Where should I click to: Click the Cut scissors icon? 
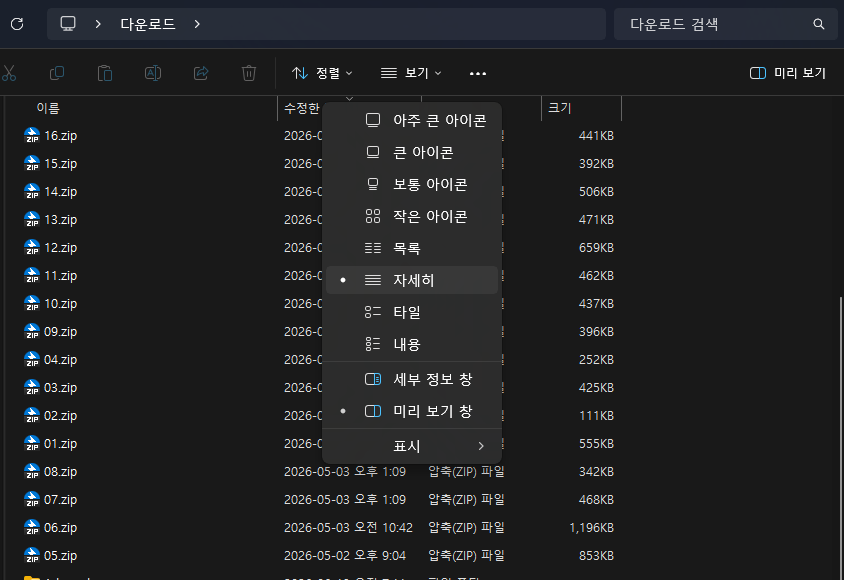point(9,73)
